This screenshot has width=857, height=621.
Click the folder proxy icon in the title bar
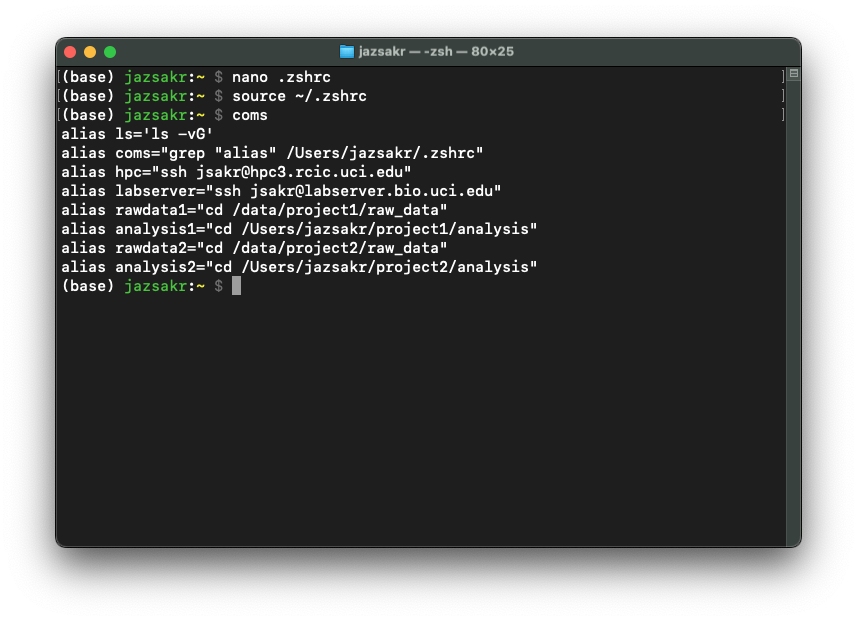[x=346, y=51]
